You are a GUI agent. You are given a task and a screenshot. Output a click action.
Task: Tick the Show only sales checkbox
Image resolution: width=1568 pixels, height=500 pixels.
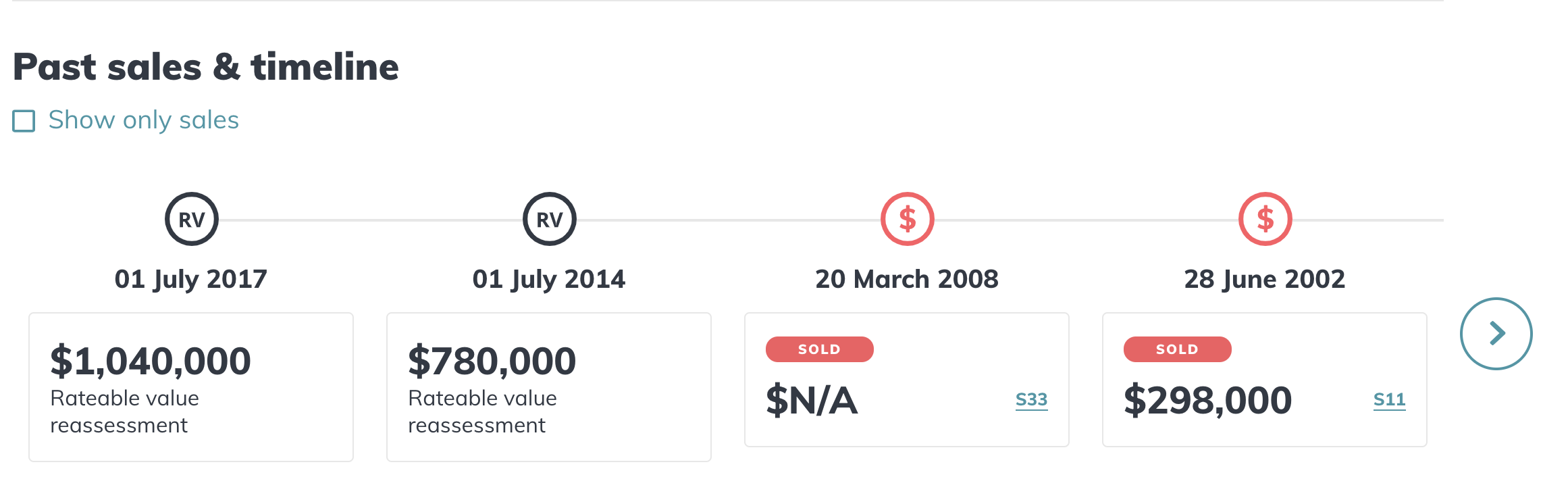point(24,121)
